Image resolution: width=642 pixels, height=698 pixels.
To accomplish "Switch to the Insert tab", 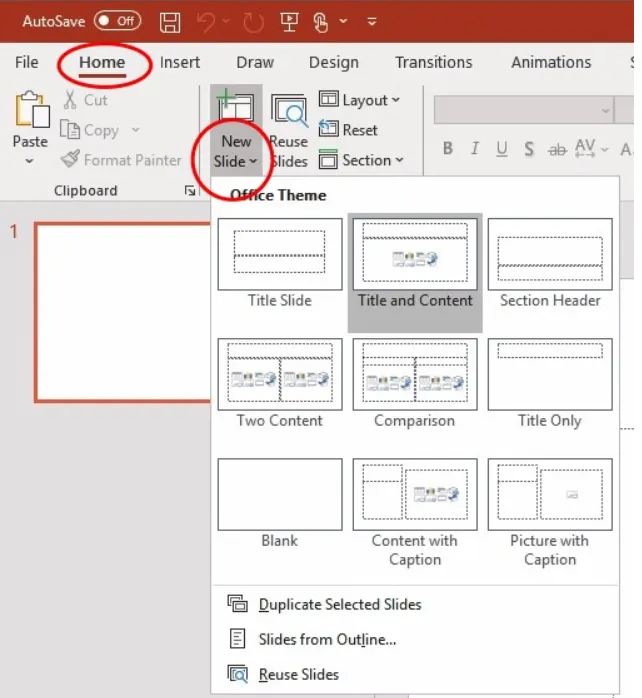I will (180, 62).
